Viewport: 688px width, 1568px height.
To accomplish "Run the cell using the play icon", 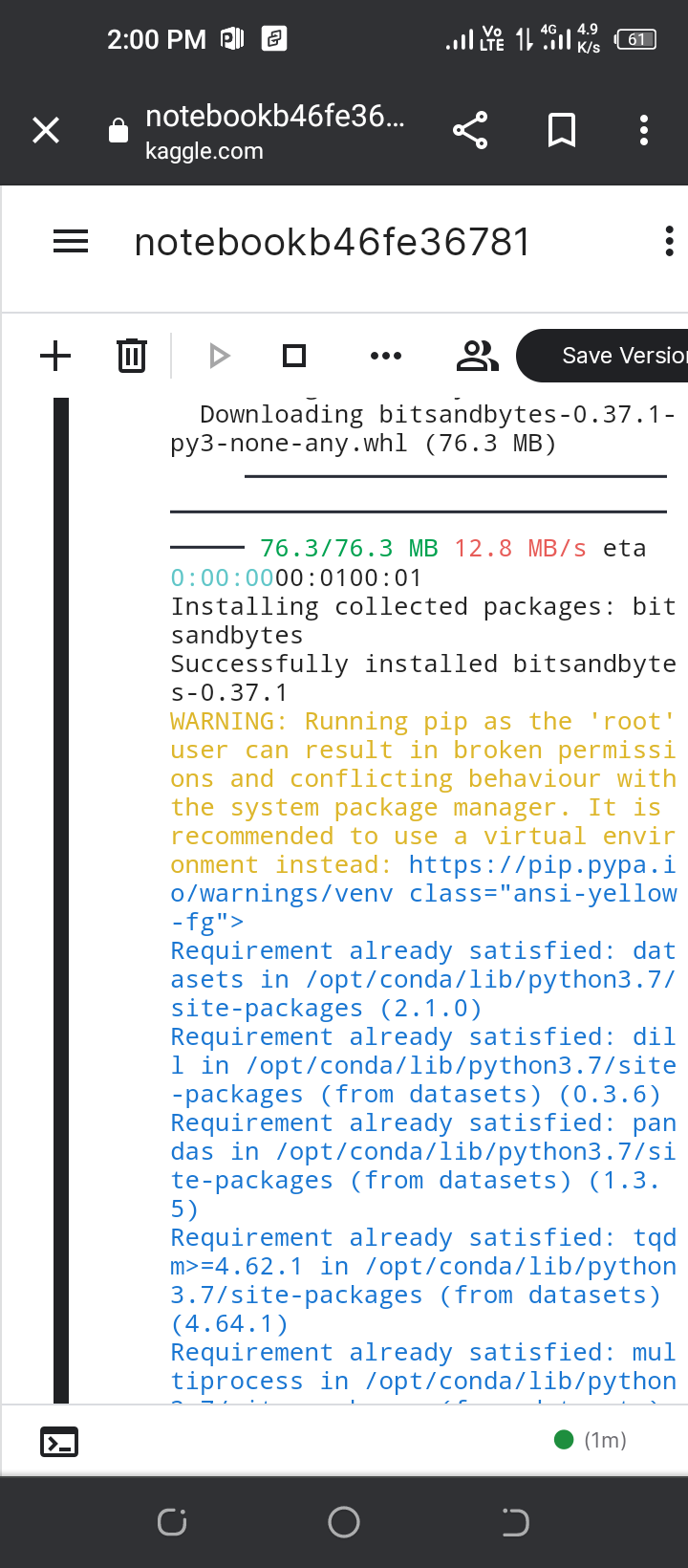I will coord(219,356).
